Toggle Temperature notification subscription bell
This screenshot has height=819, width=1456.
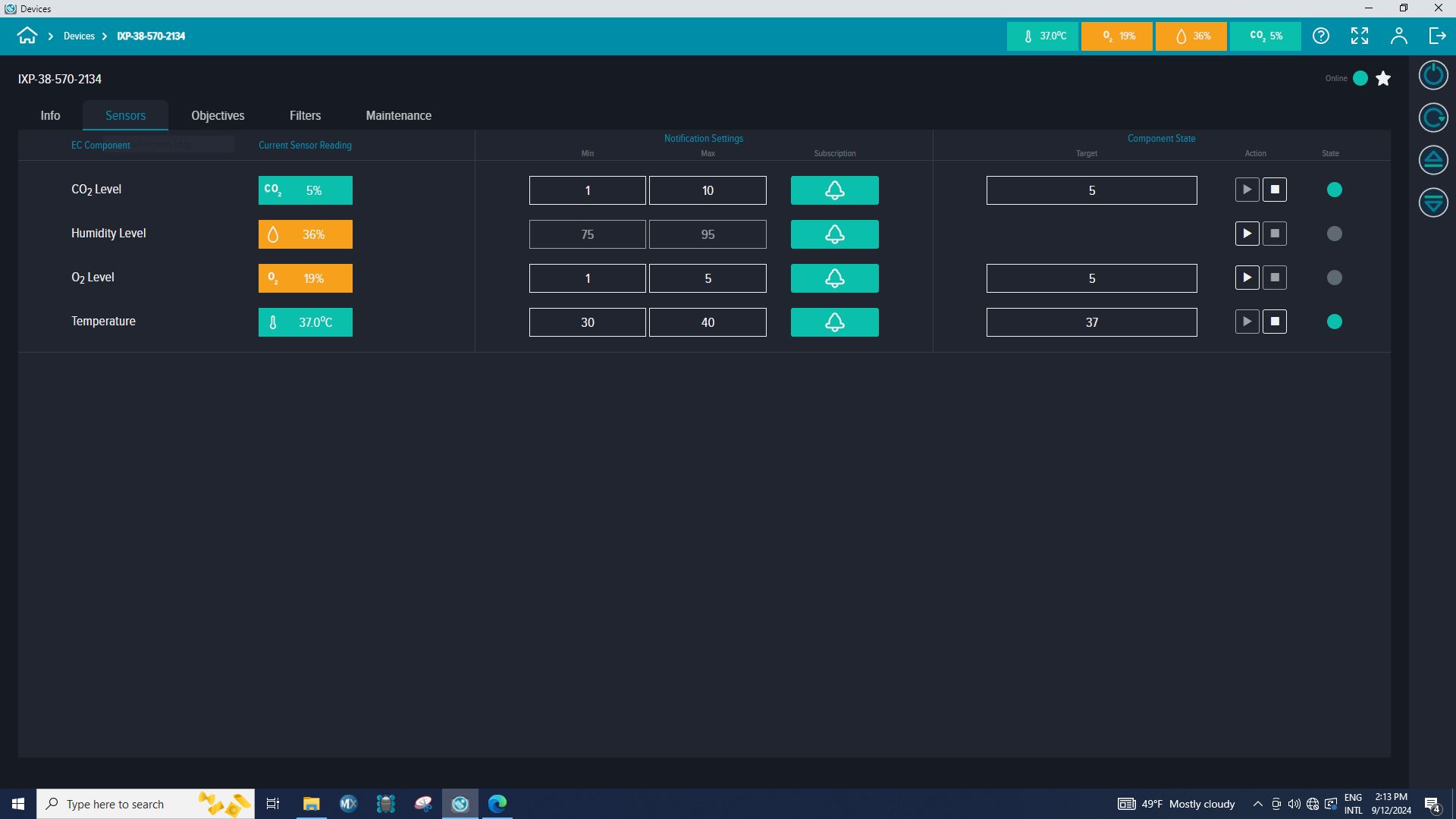[x=834, y=322]
